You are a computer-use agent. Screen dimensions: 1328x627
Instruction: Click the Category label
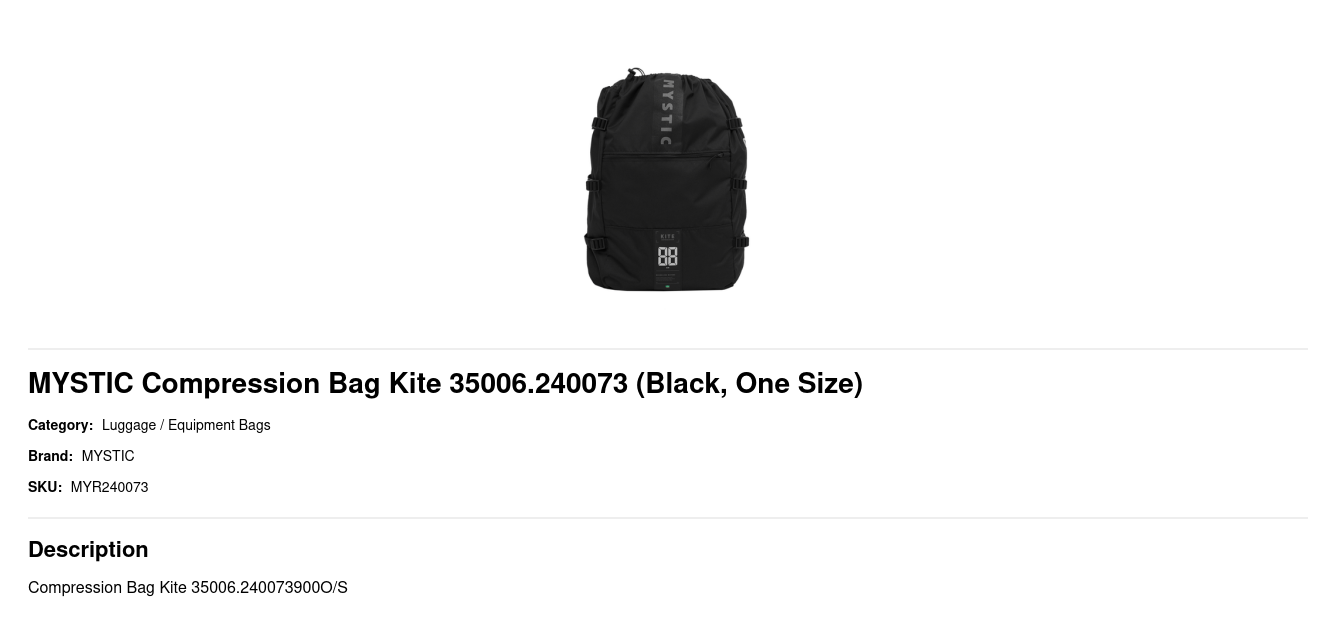pyautogui.click(x=60, y=425)
